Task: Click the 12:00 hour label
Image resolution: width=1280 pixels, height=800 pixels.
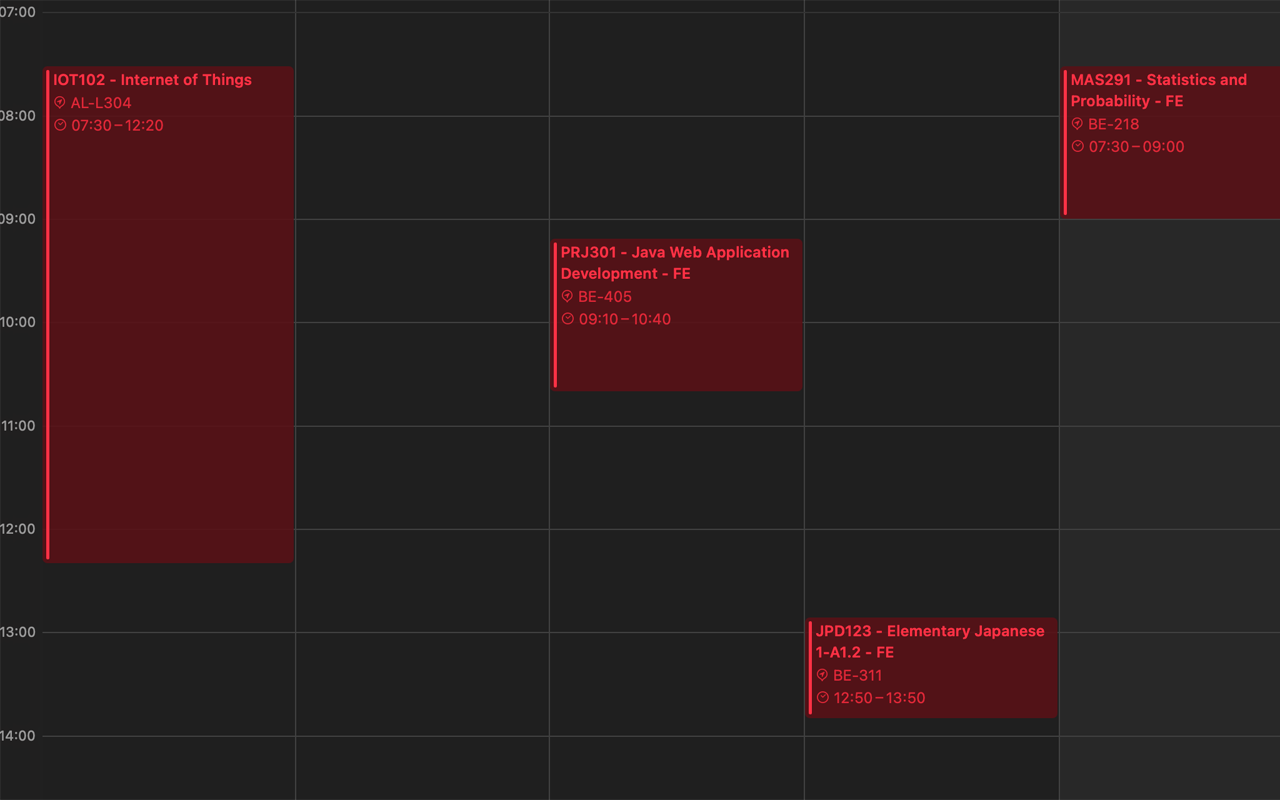Action: point(18,529)
